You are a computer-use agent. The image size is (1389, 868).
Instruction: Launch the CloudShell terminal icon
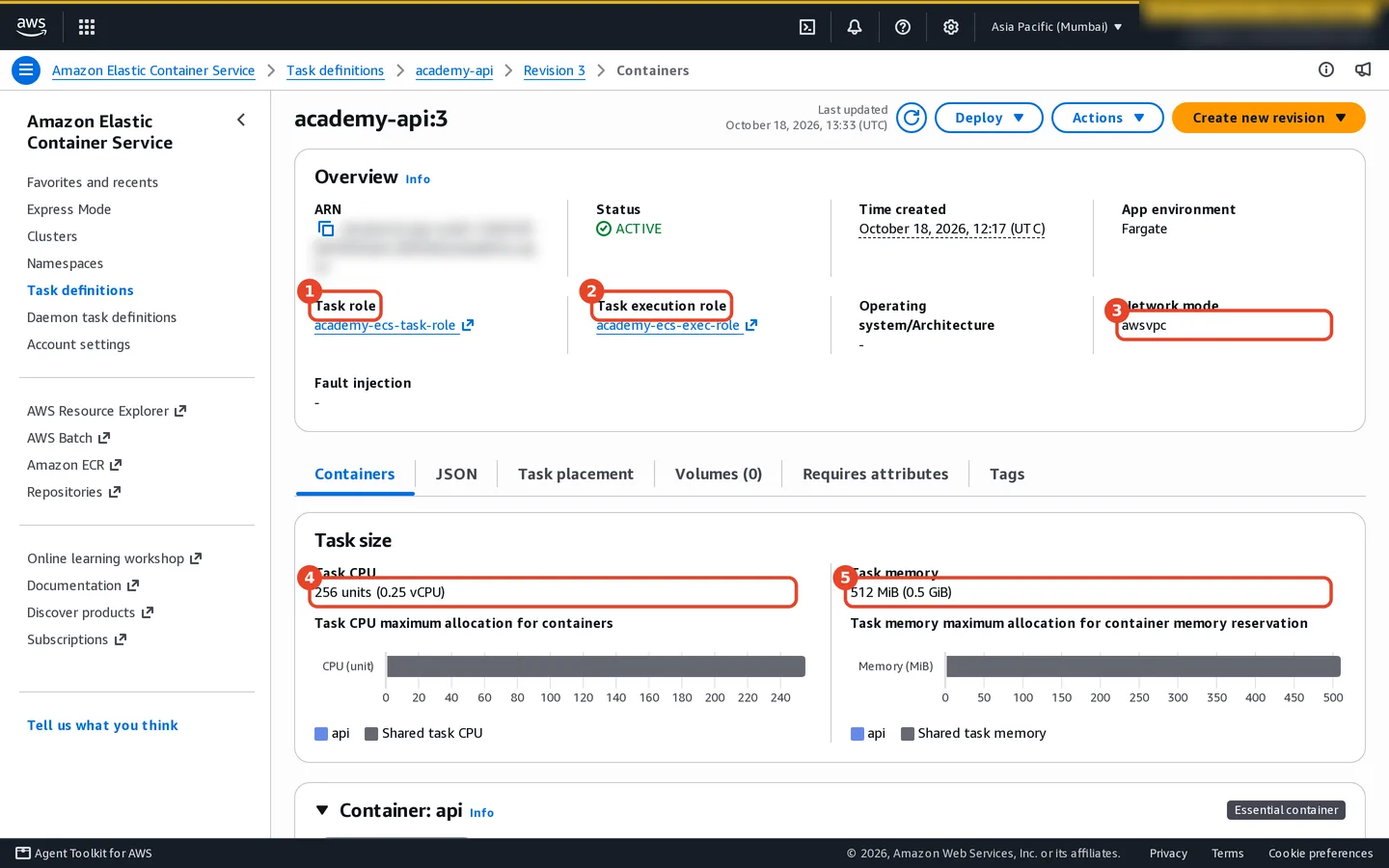point(807,27)
